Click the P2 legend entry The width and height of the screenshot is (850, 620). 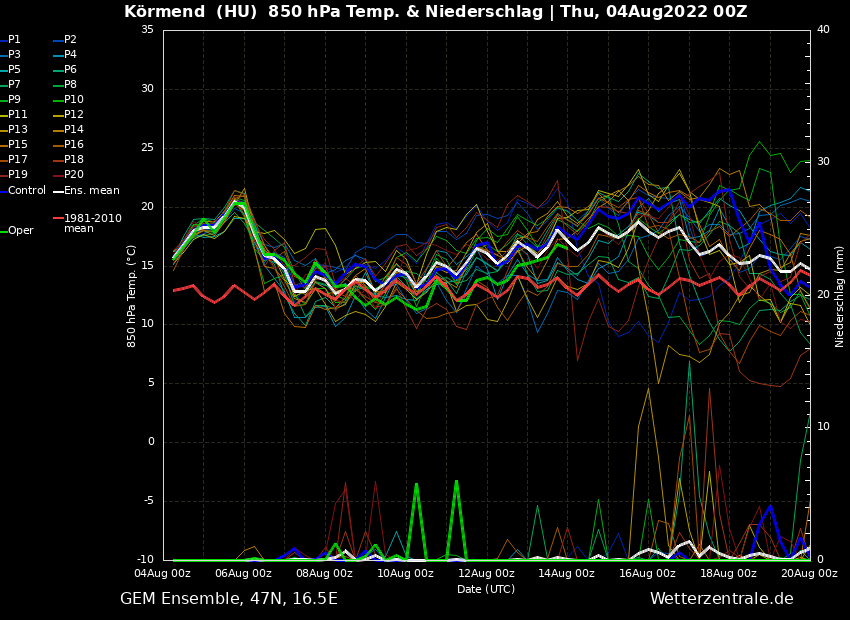(x=70, y=40)
